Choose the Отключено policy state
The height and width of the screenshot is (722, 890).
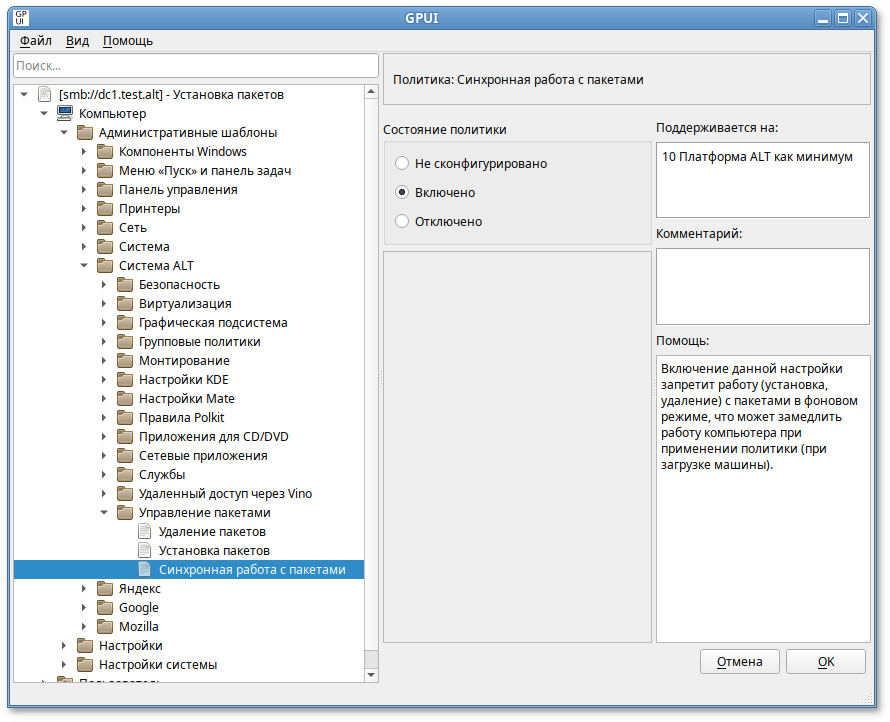coord(402,221)
